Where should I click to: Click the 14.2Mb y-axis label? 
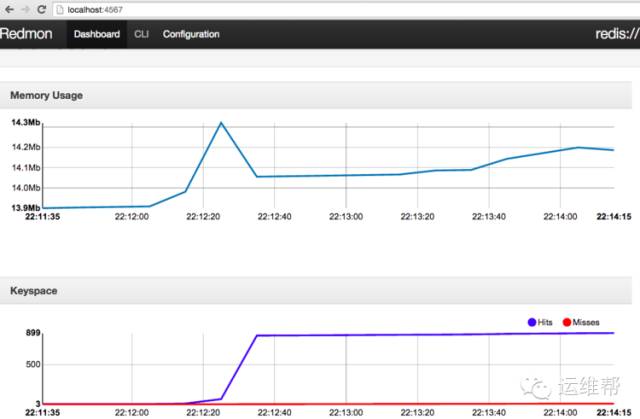(x=26, y=147)
